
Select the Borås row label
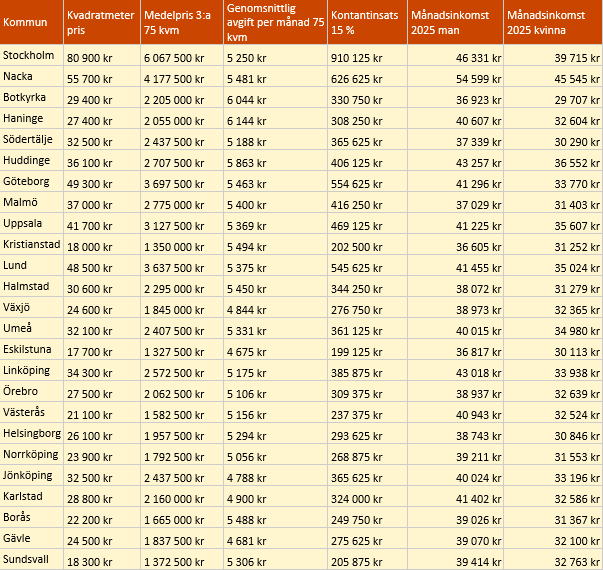pyautogui.click(x=32, y=517)
